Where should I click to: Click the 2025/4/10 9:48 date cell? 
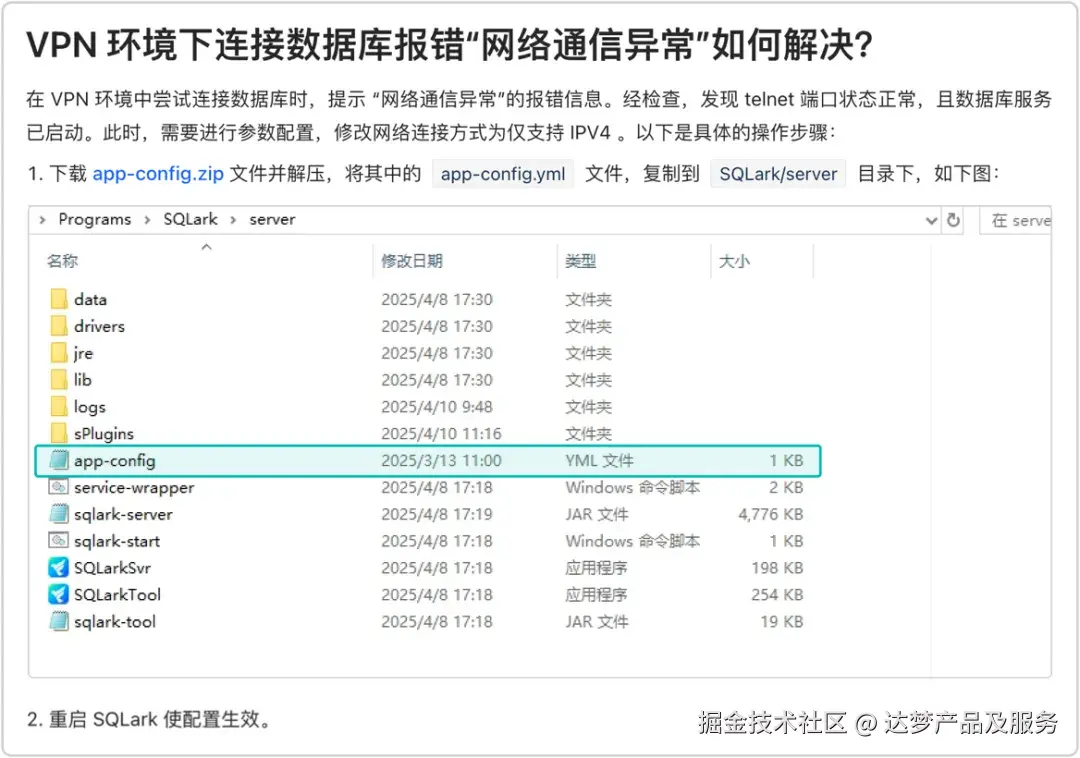click(437, 407)
